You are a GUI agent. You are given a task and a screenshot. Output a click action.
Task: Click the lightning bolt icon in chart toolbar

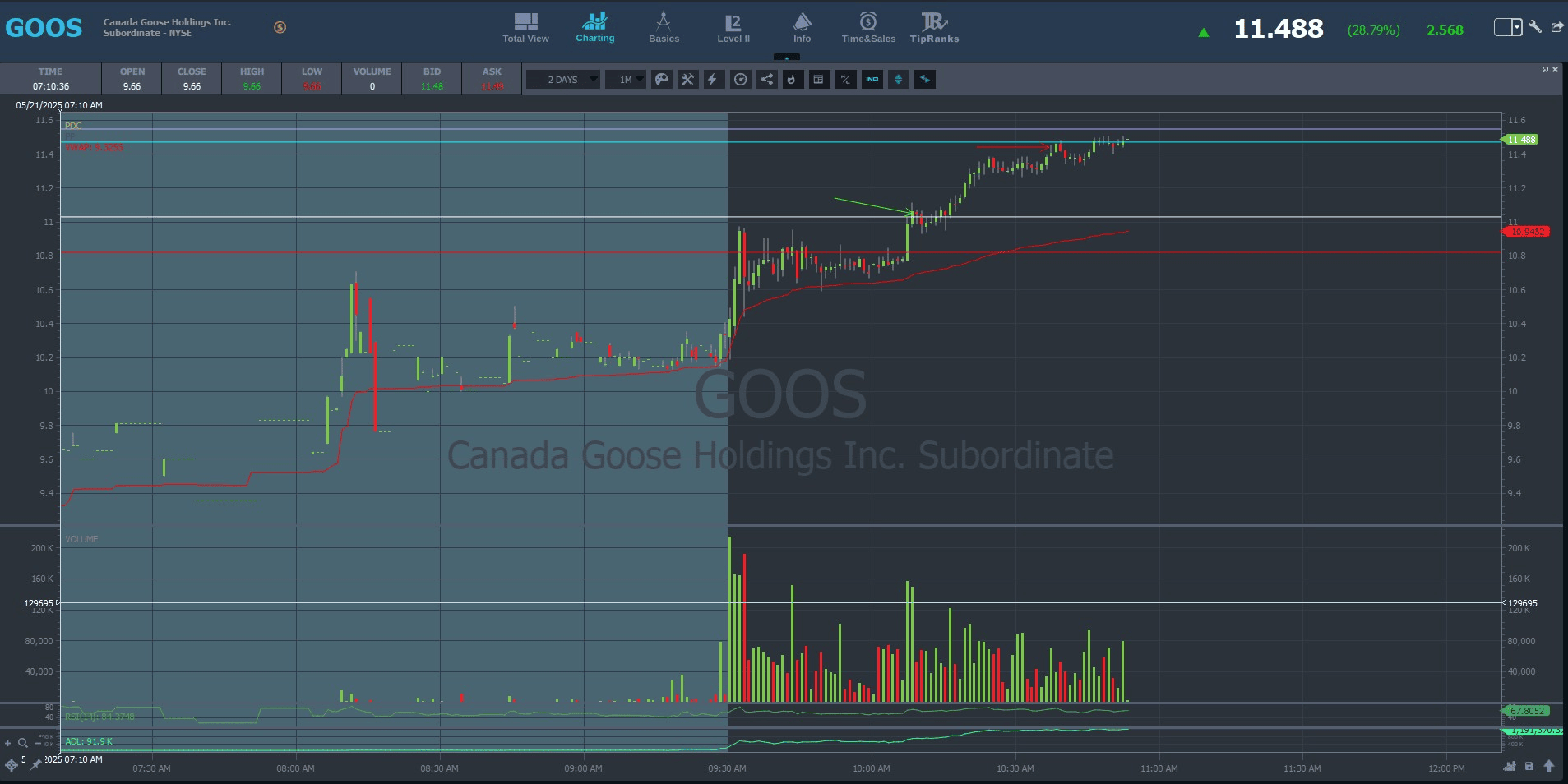click(713, 80)
